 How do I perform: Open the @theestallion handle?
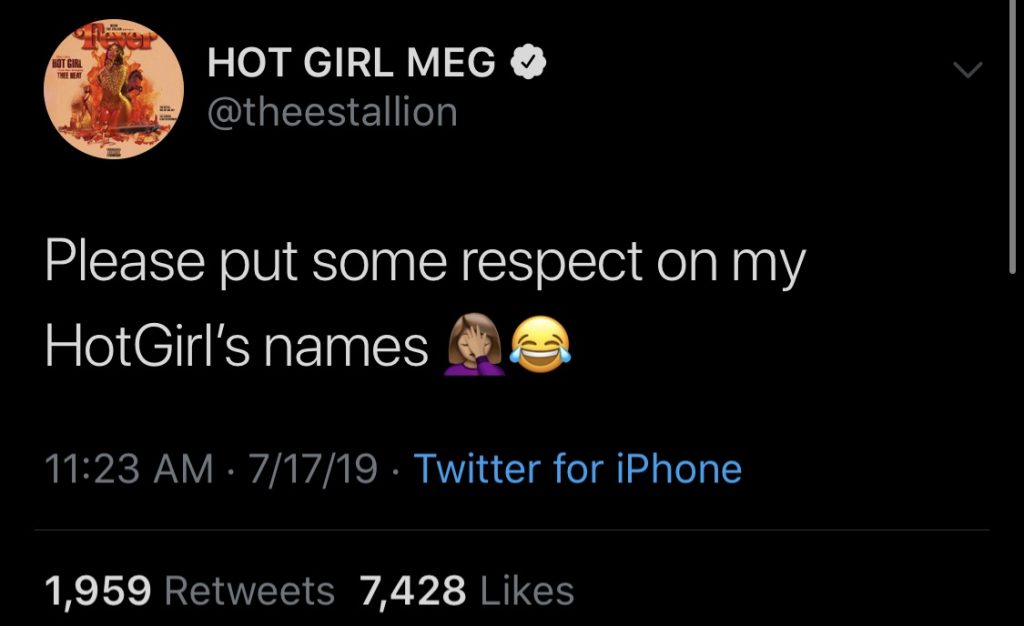pos(332,112)
